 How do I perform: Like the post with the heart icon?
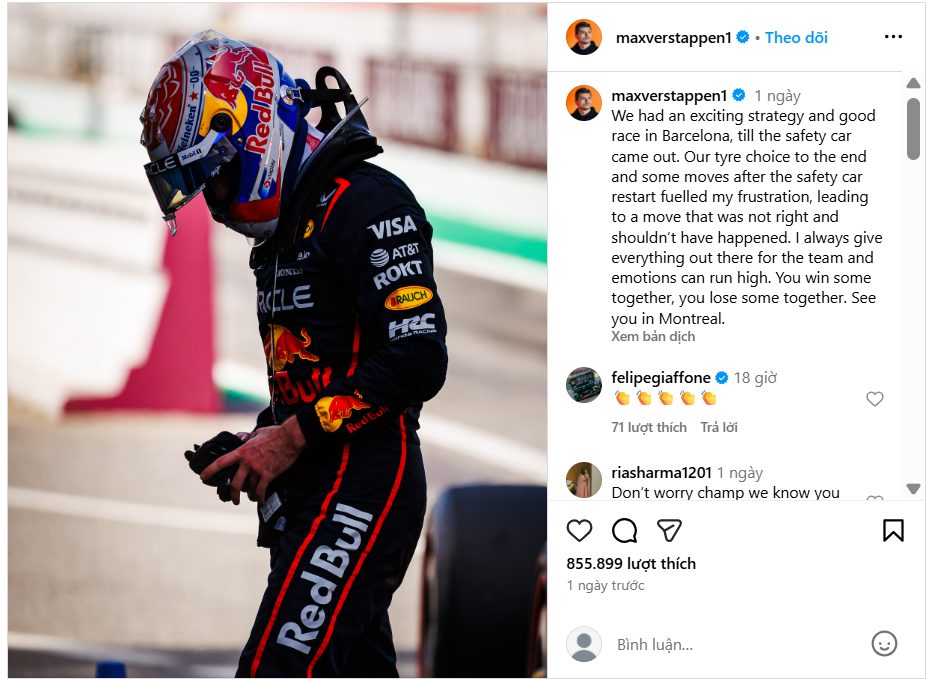coord(579,530)
